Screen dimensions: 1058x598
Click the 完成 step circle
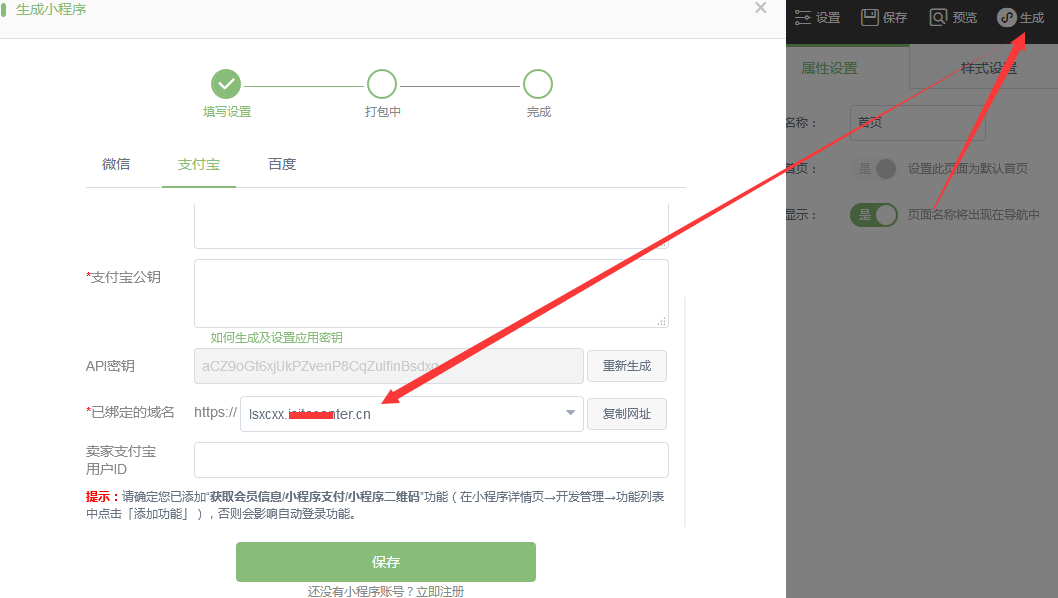pyautogui.click(x=538, y=84)
